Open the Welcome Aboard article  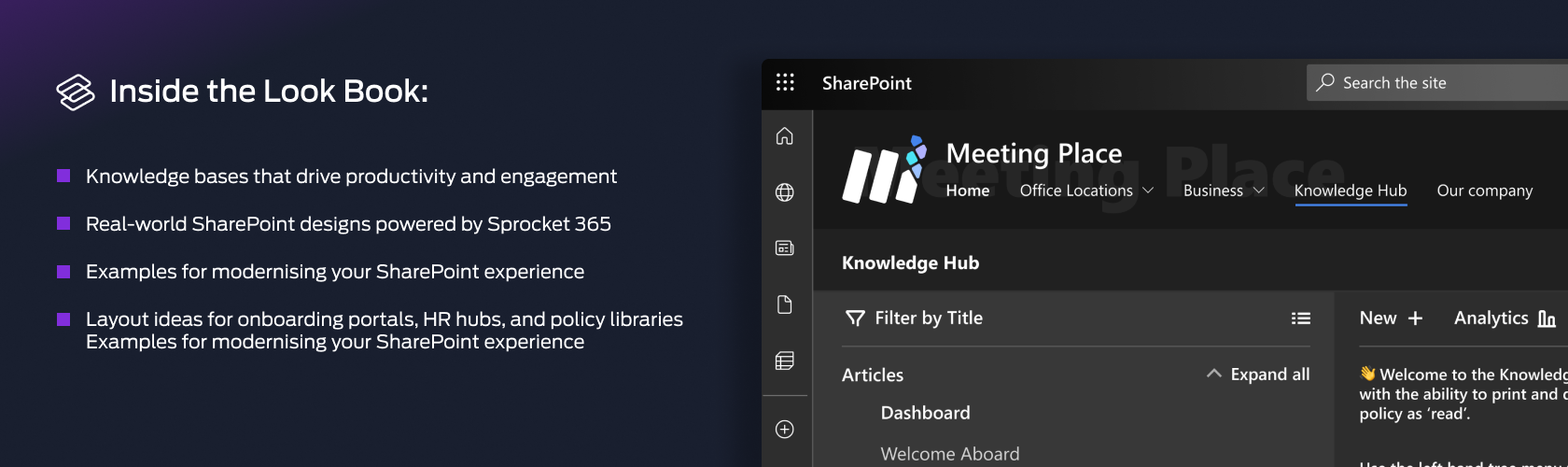click(949, 454)
